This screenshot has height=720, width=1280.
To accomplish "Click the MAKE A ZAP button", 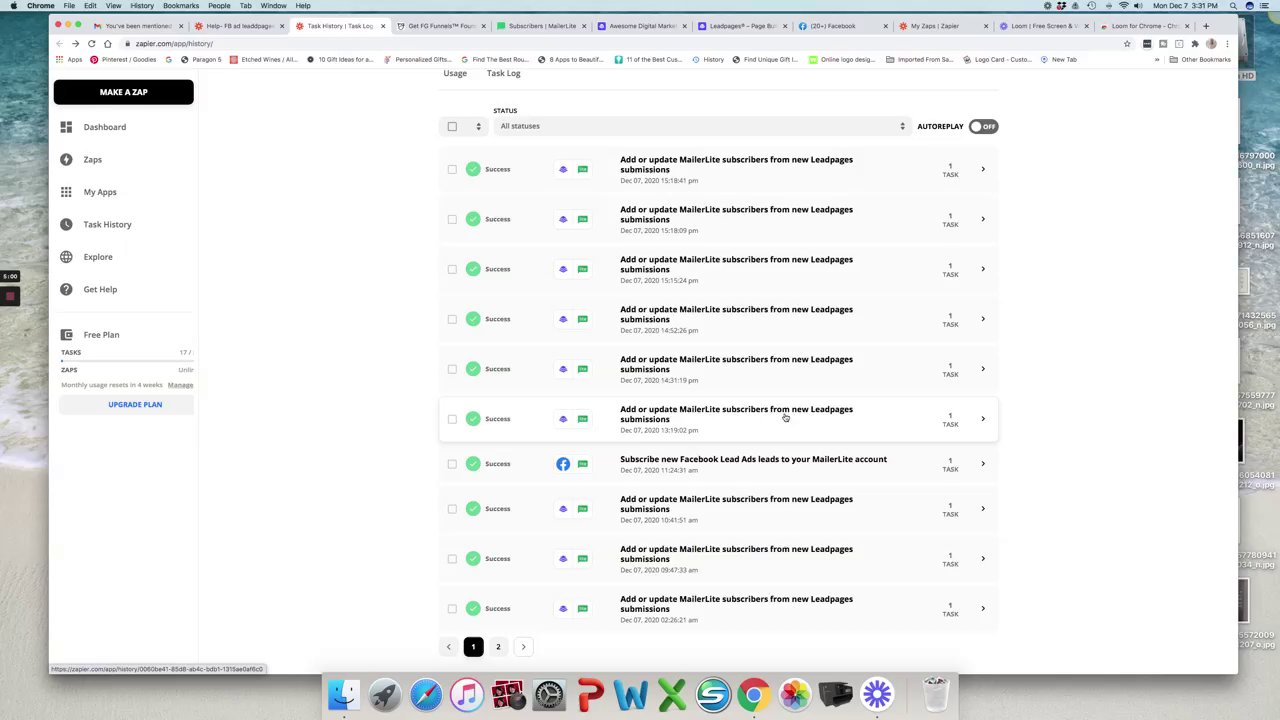I will click(124, 92).
